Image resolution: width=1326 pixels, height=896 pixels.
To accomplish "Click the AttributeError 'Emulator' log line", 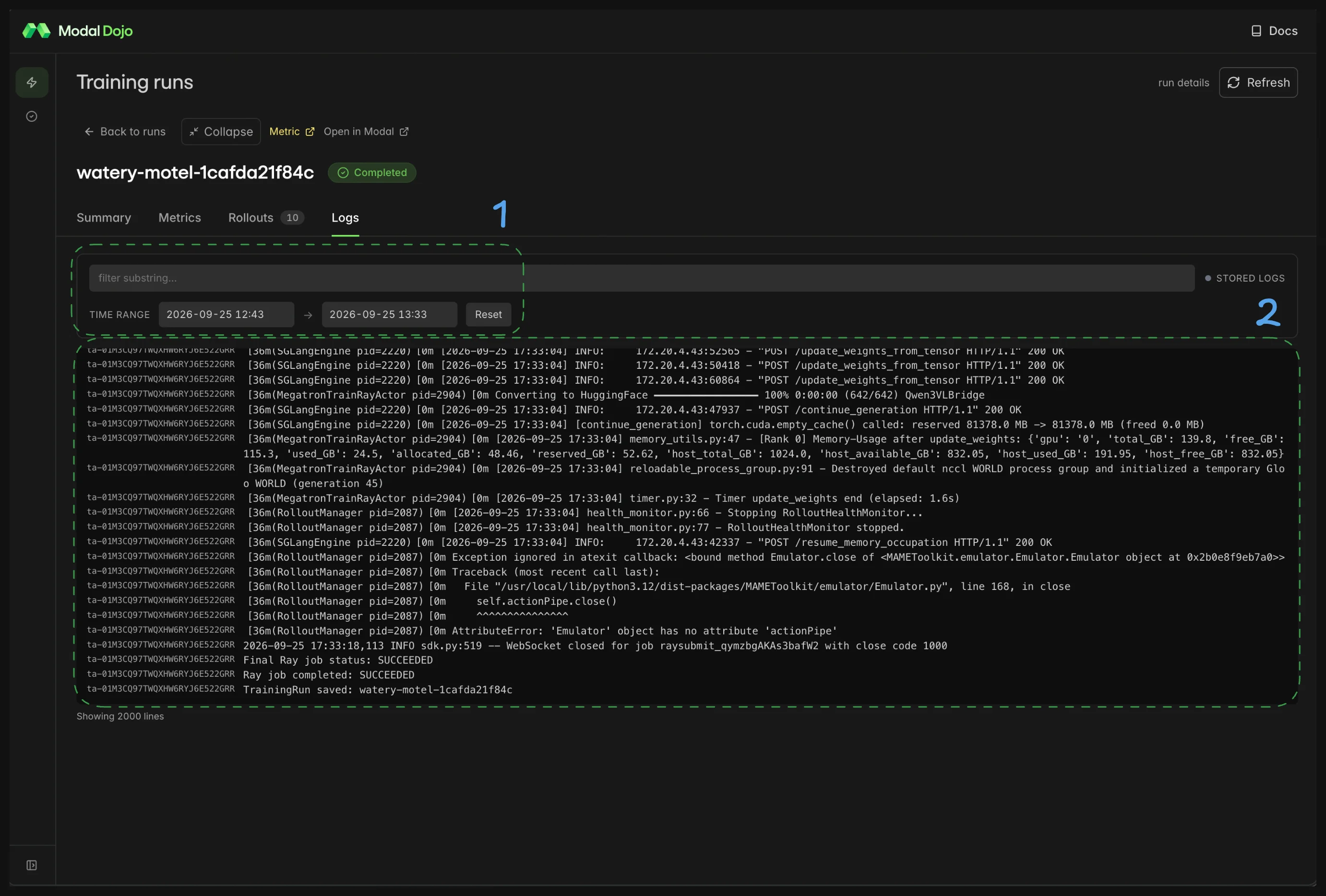I will tap(542, 631).
